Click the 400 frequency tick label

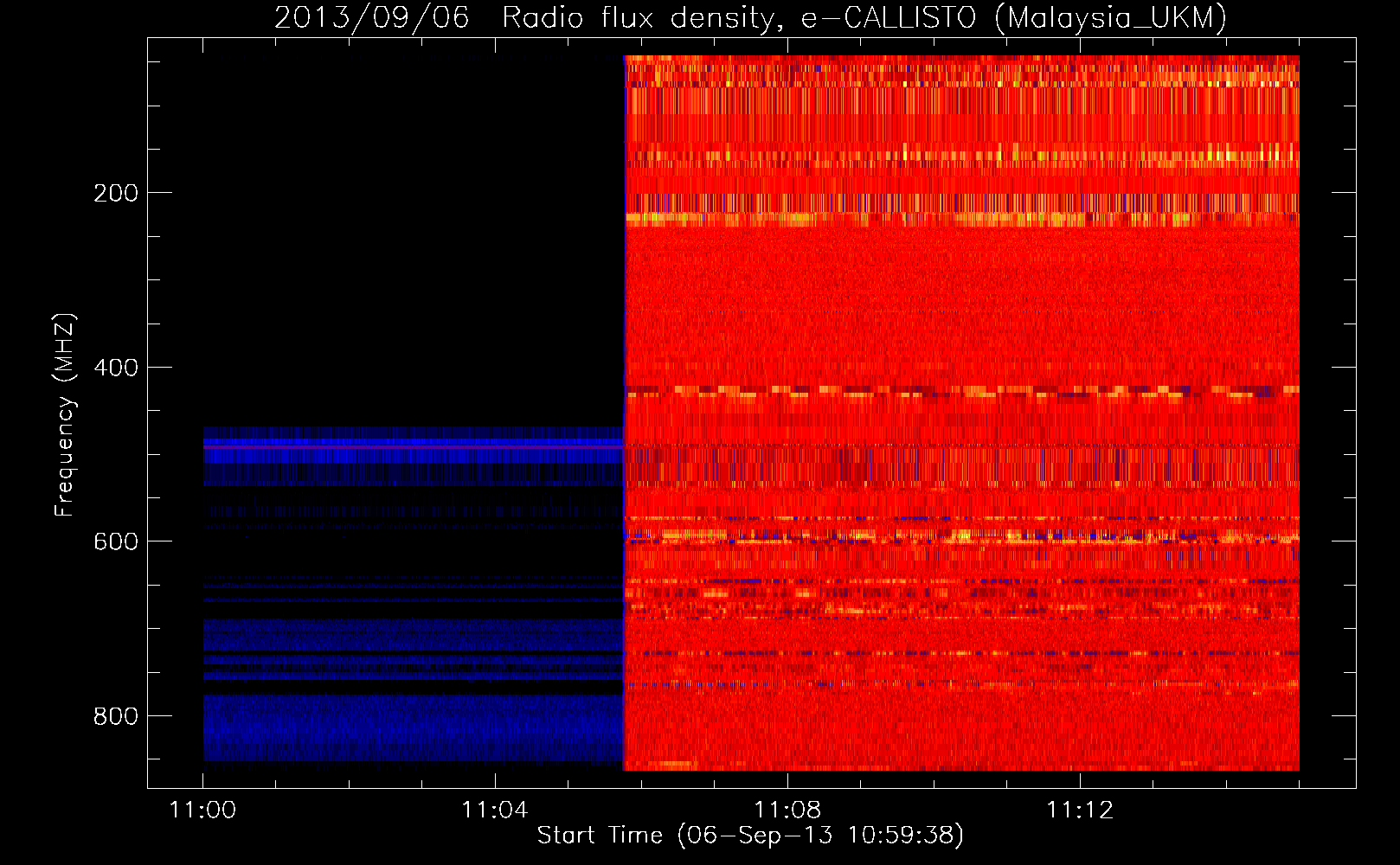(116, 368)
